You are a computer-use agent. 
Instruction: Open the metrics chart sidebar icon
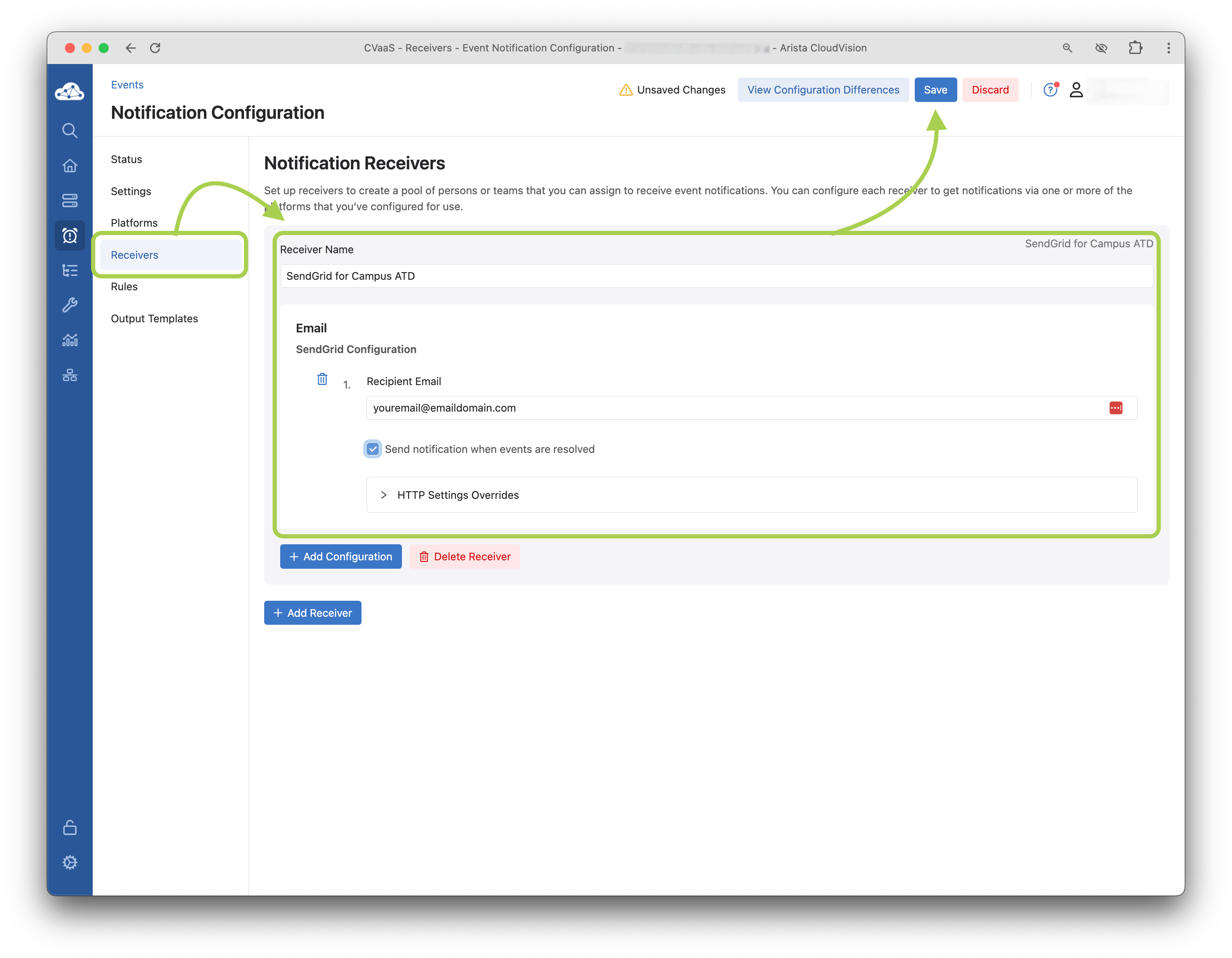click(x=70, y=340)
